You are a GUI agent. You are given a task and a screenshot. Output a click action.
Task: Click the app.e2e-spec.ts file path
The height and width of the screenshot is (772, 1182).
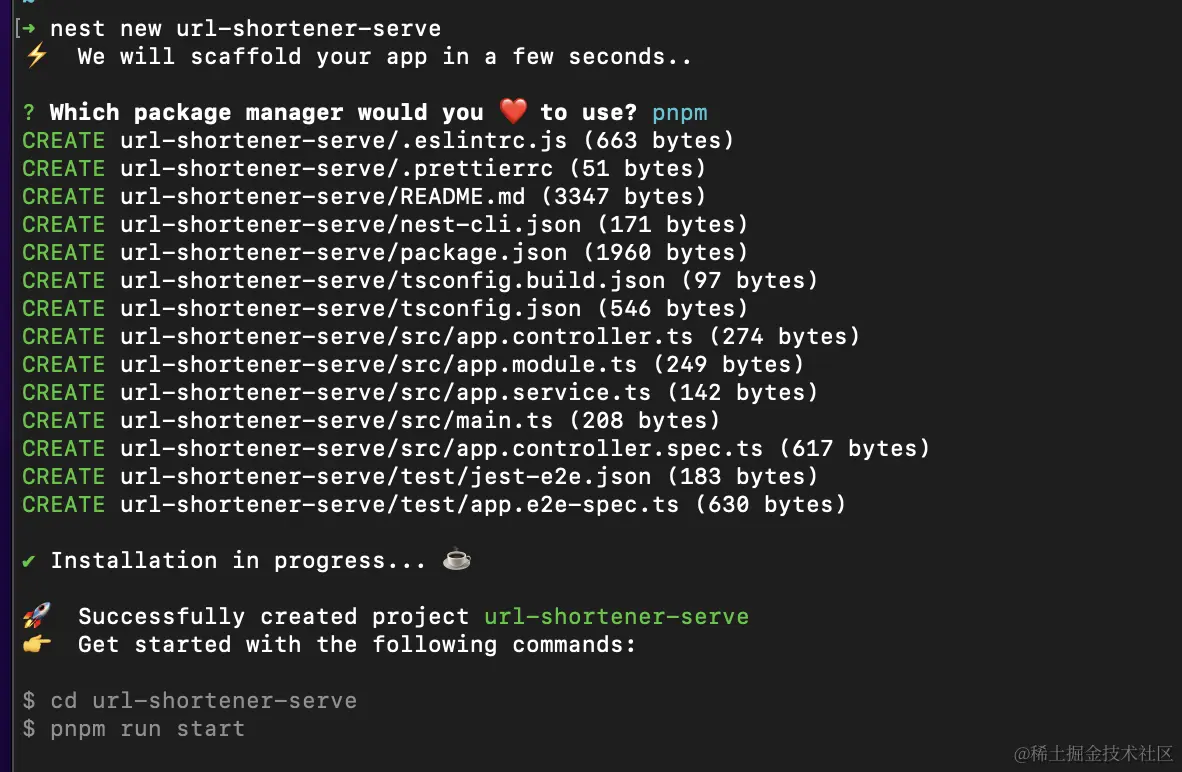(x=399, y=505)
